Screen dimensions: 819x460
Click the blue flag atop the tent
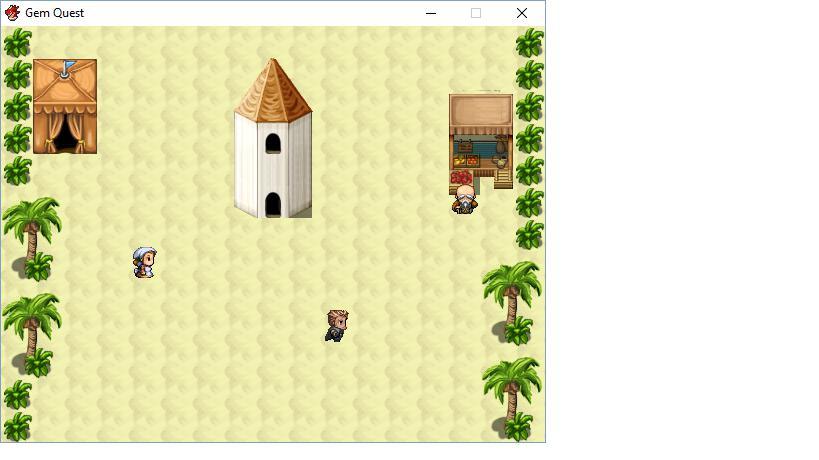coord(68,66)
